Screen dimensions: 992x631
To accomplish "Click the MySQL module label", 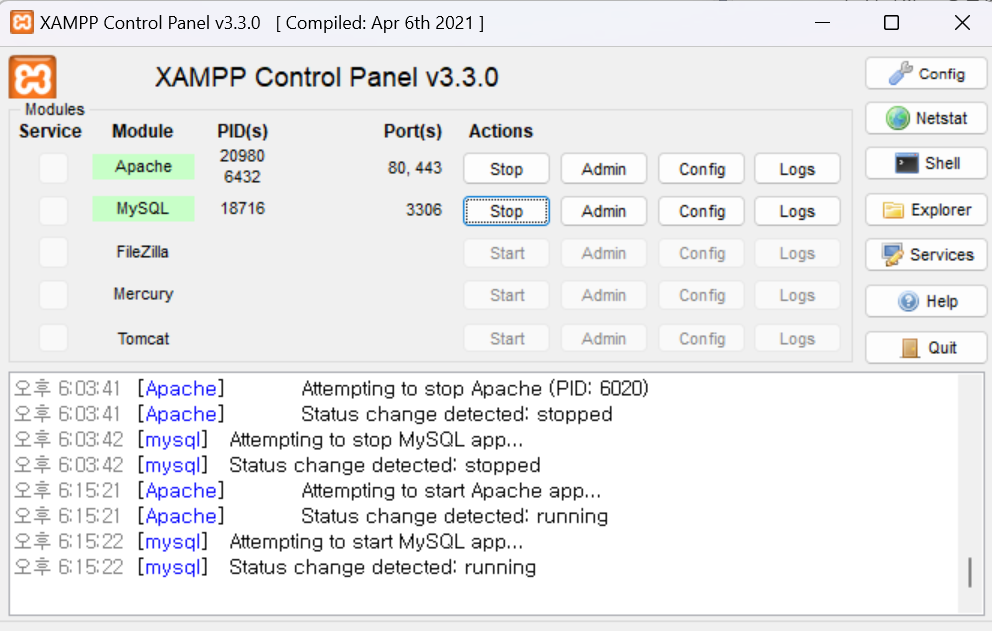I will coord(143,208).
